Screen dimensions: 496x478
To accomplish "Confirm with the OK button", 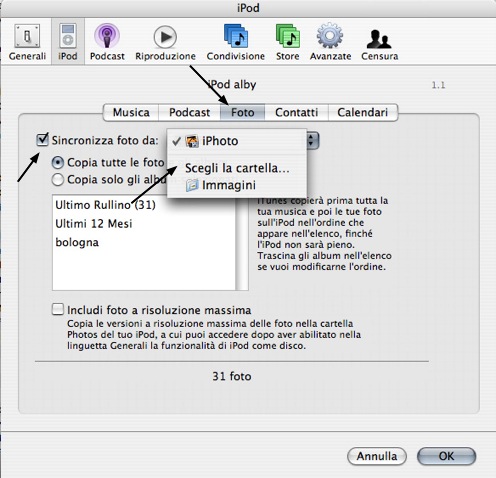I will point(446,456).
